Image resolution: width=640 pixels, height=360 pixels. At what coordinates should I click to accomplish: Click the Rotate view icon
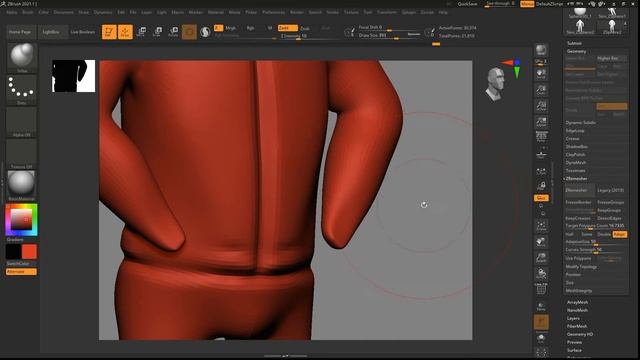(541, 274)
